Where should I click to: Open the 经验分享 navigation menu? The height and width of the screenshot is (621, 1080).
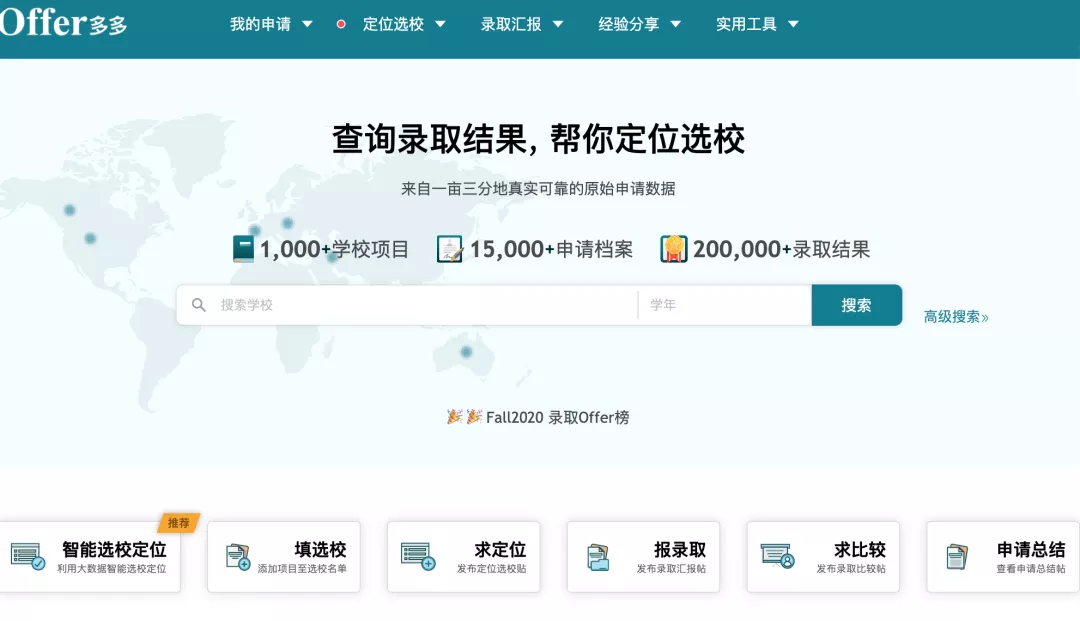click(640, 24)
